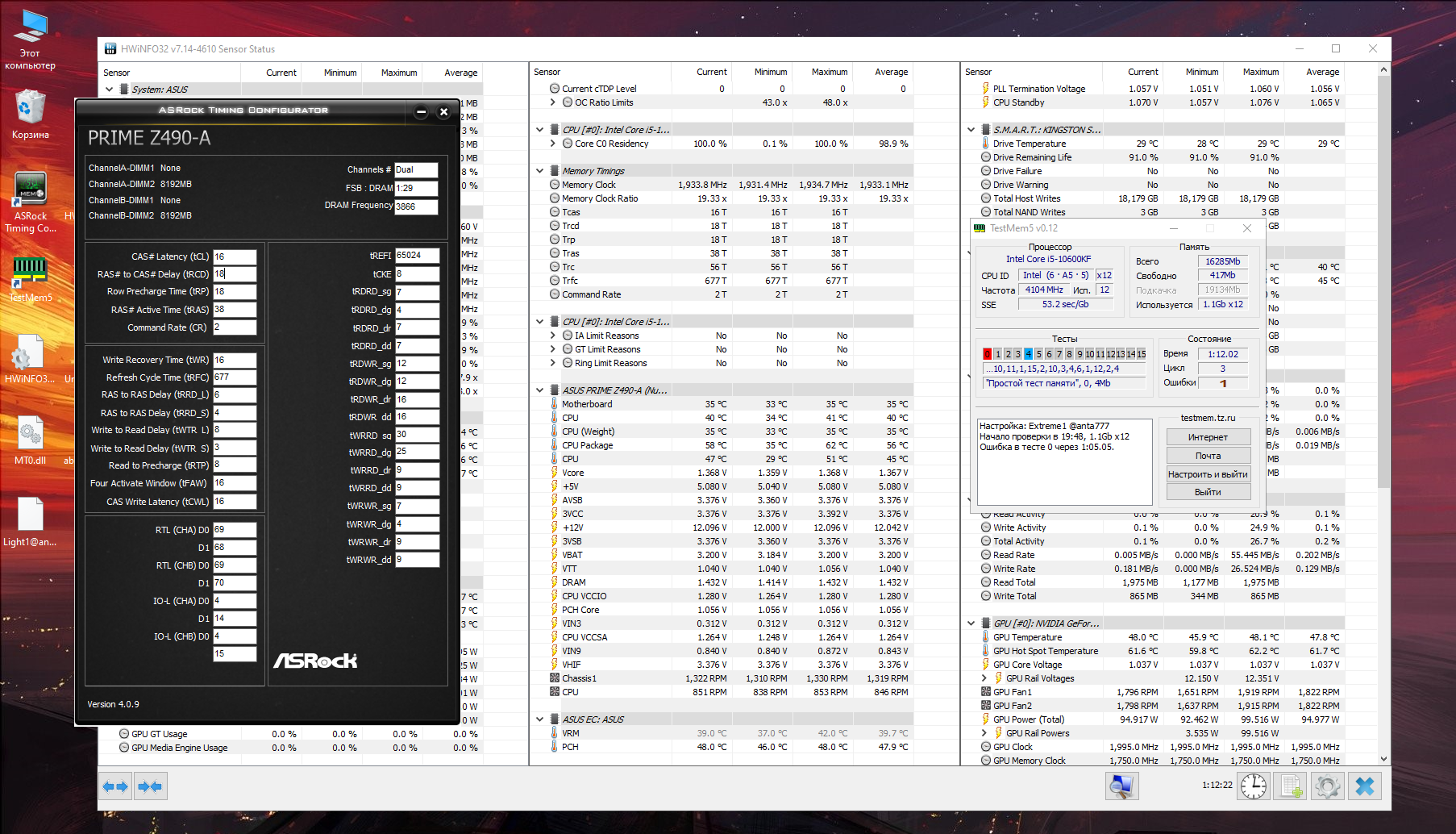Select the Корзина recycle bin icon

coord(31,115)
